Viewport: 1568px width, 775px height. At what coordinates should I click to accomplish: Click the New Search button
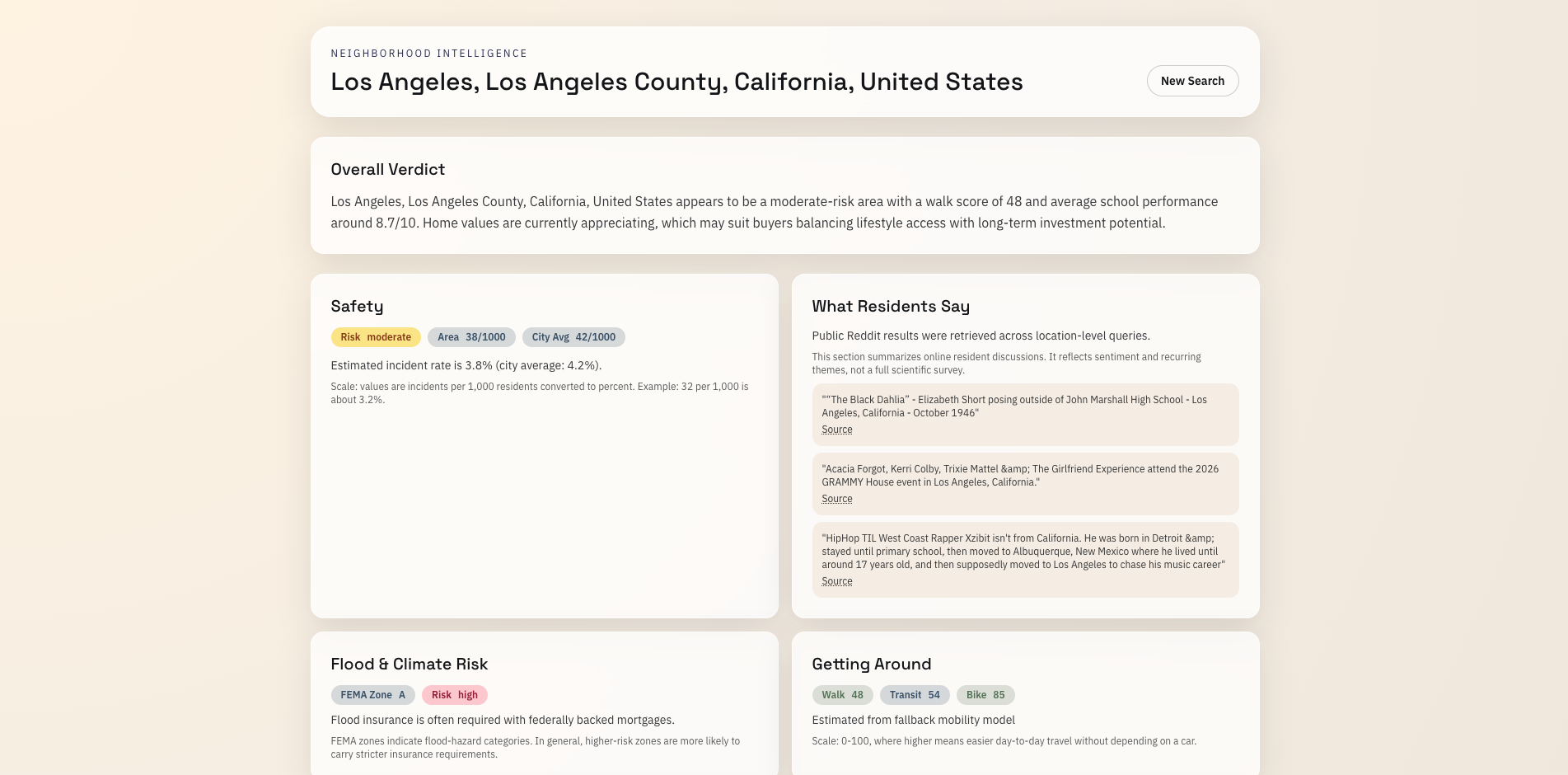tap(1192, 81)
